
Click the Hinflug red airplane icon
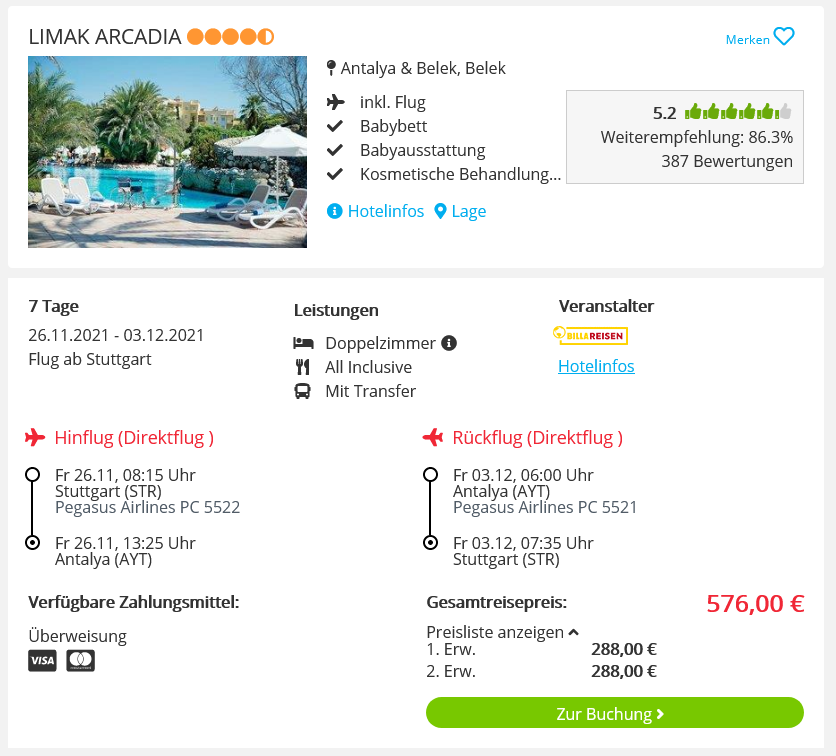click(x=35, y=437)
